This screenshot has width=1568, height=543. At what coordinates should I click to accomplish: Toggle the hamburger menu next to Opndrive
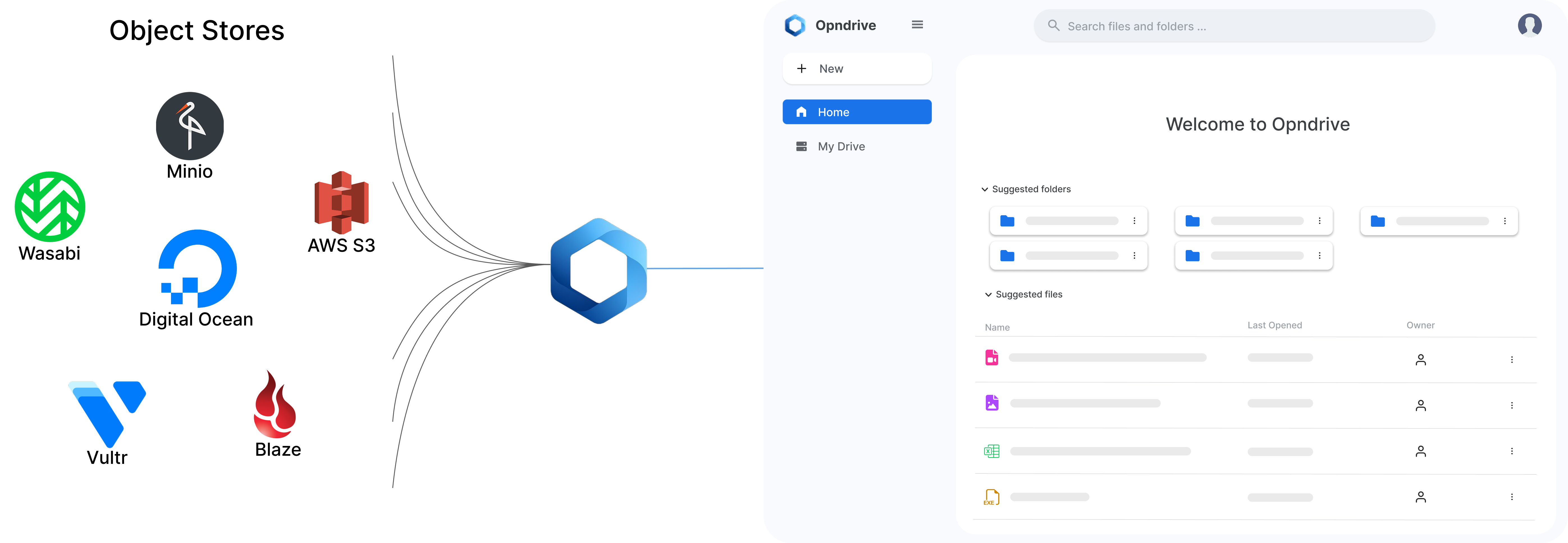tap(917, 25)
